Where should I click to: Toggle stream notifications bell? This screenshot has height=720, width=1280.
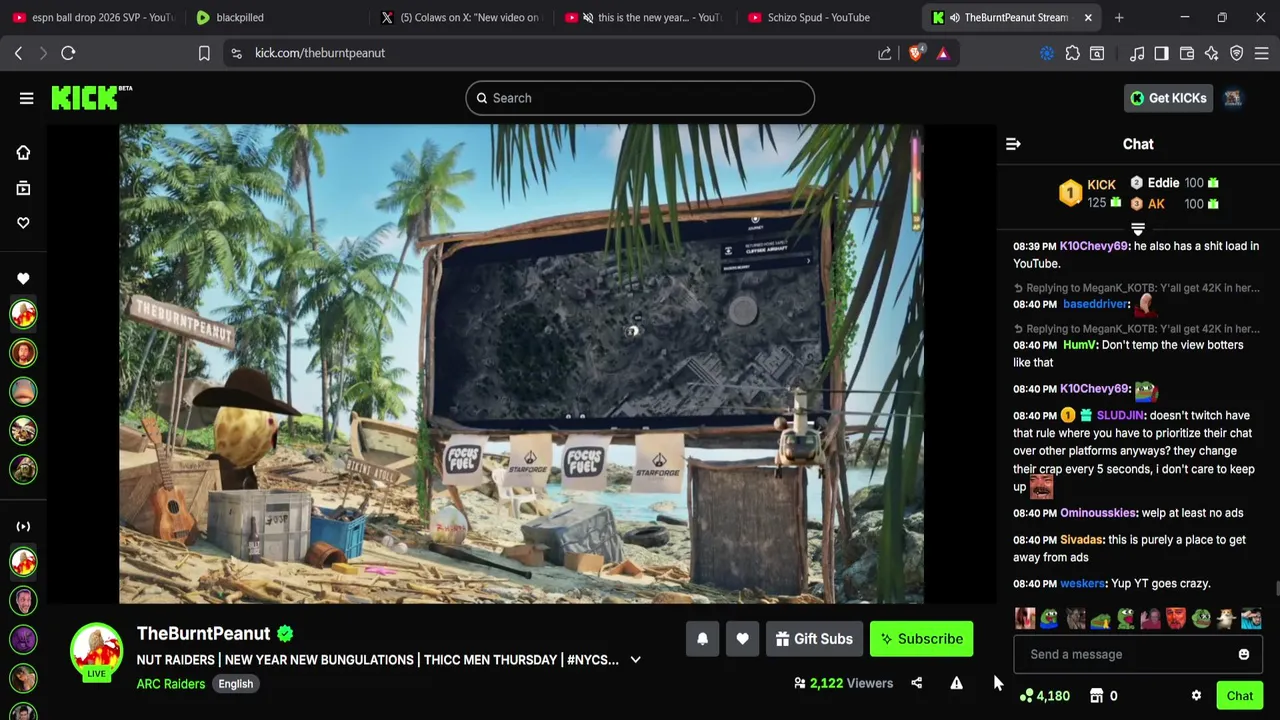(x=702, y=639)
